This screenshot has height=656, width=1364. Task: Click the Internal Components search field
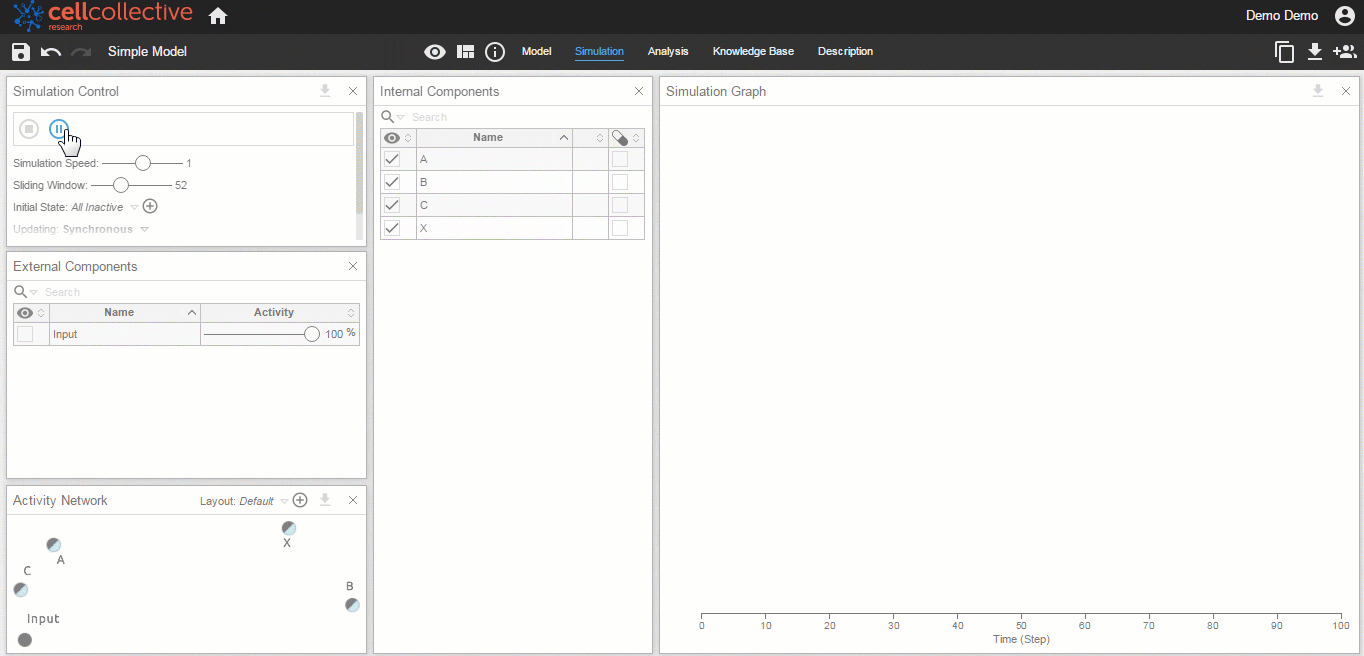click(x=525, y=118)
